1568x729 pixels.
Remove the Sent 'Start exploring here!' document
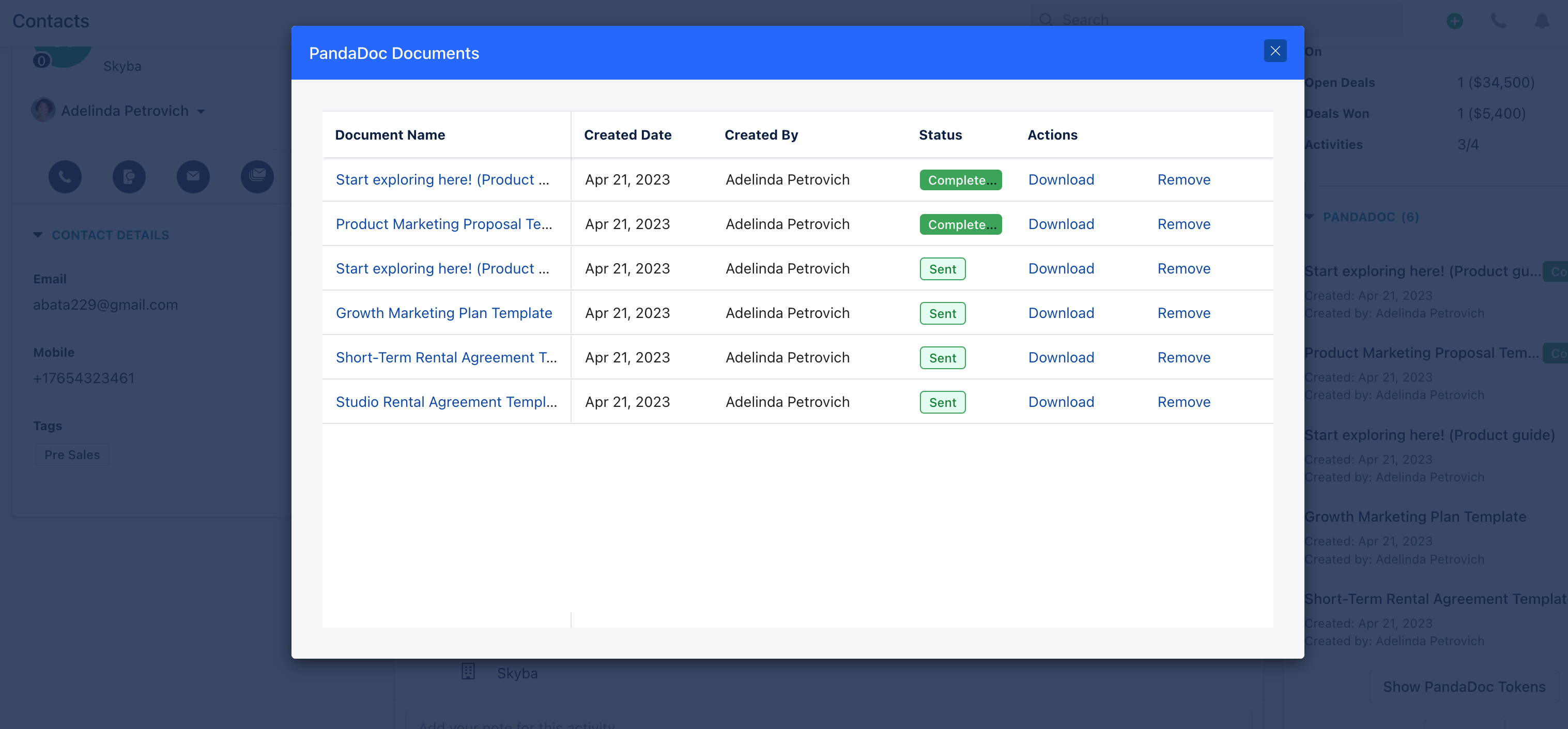pyautogui.click(x=1184, y=268)
